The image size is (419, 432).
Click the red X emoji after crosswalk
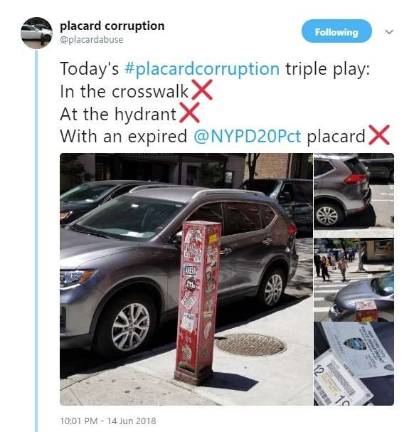click(202, 90)
